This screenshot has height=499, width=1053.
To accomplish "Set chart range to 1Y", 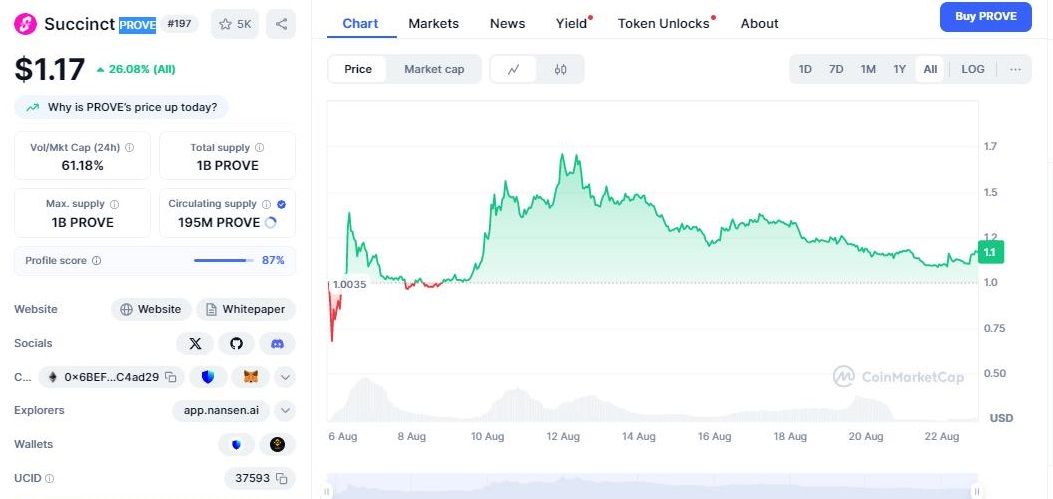I will point(900,69).
